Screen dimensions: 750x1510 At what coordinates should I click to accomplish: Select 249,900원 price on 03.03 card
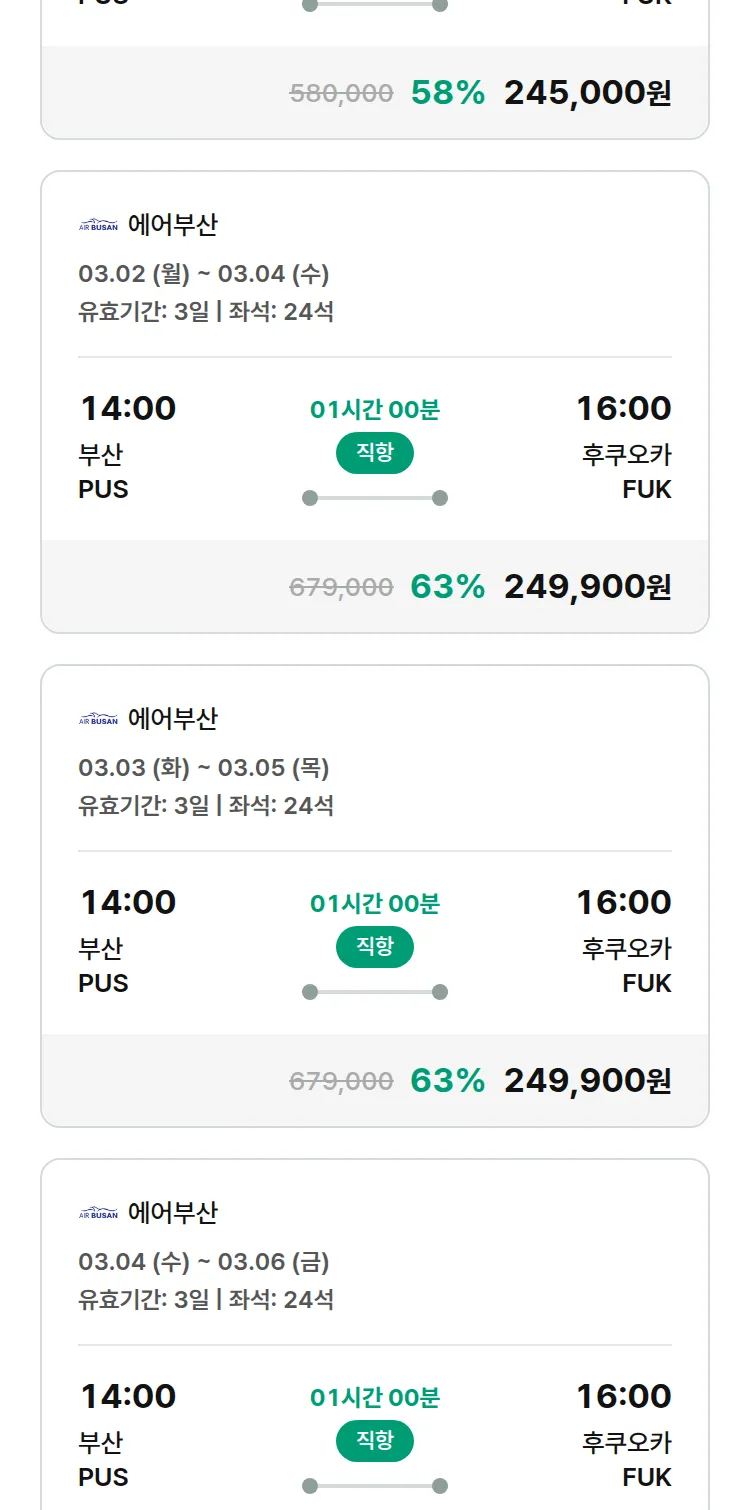(587, 1081)
